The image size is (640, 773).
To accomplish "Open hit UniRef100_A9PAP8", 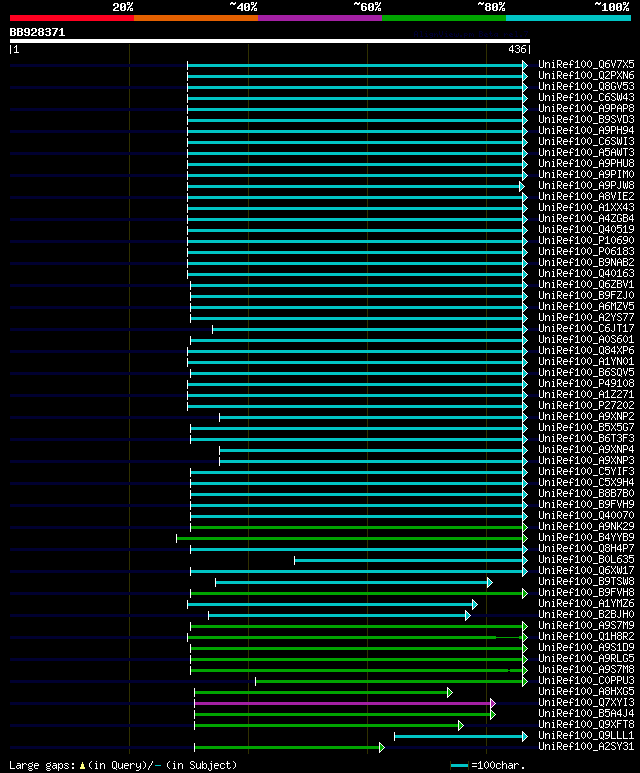I will coord(586,108).
